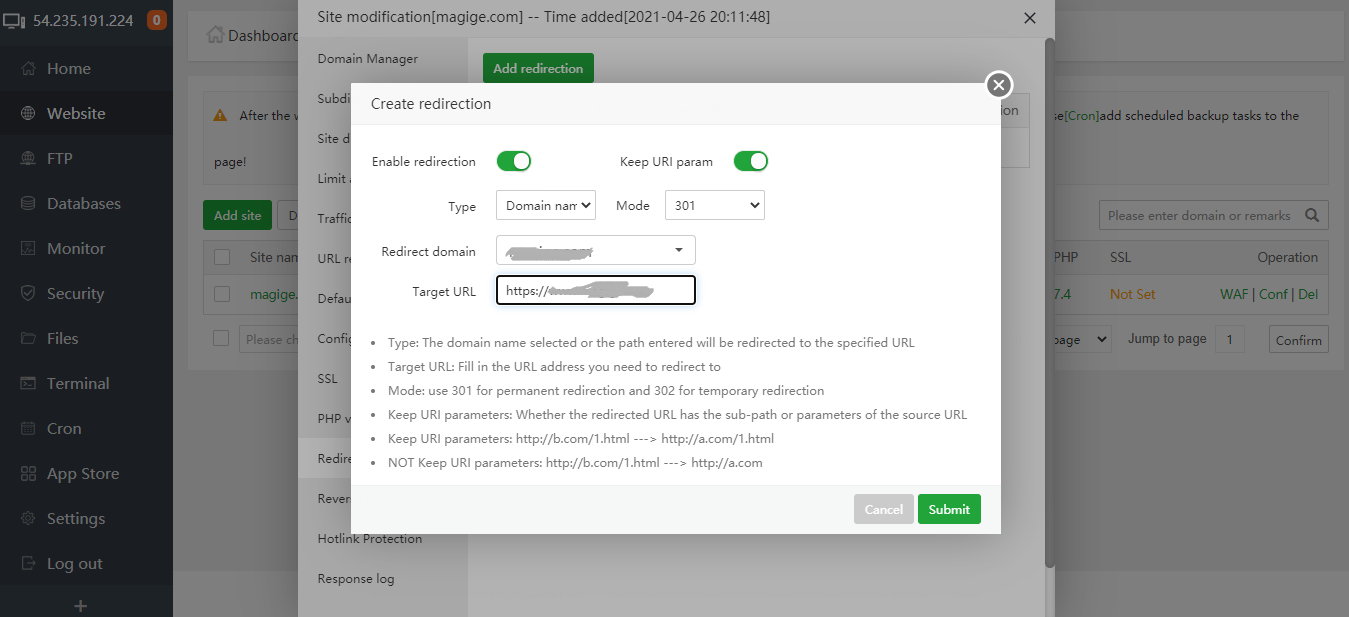The height and width of the screenshot is (617, 1349).
Task: Close the Create redirection dialog
Action: 998,85
